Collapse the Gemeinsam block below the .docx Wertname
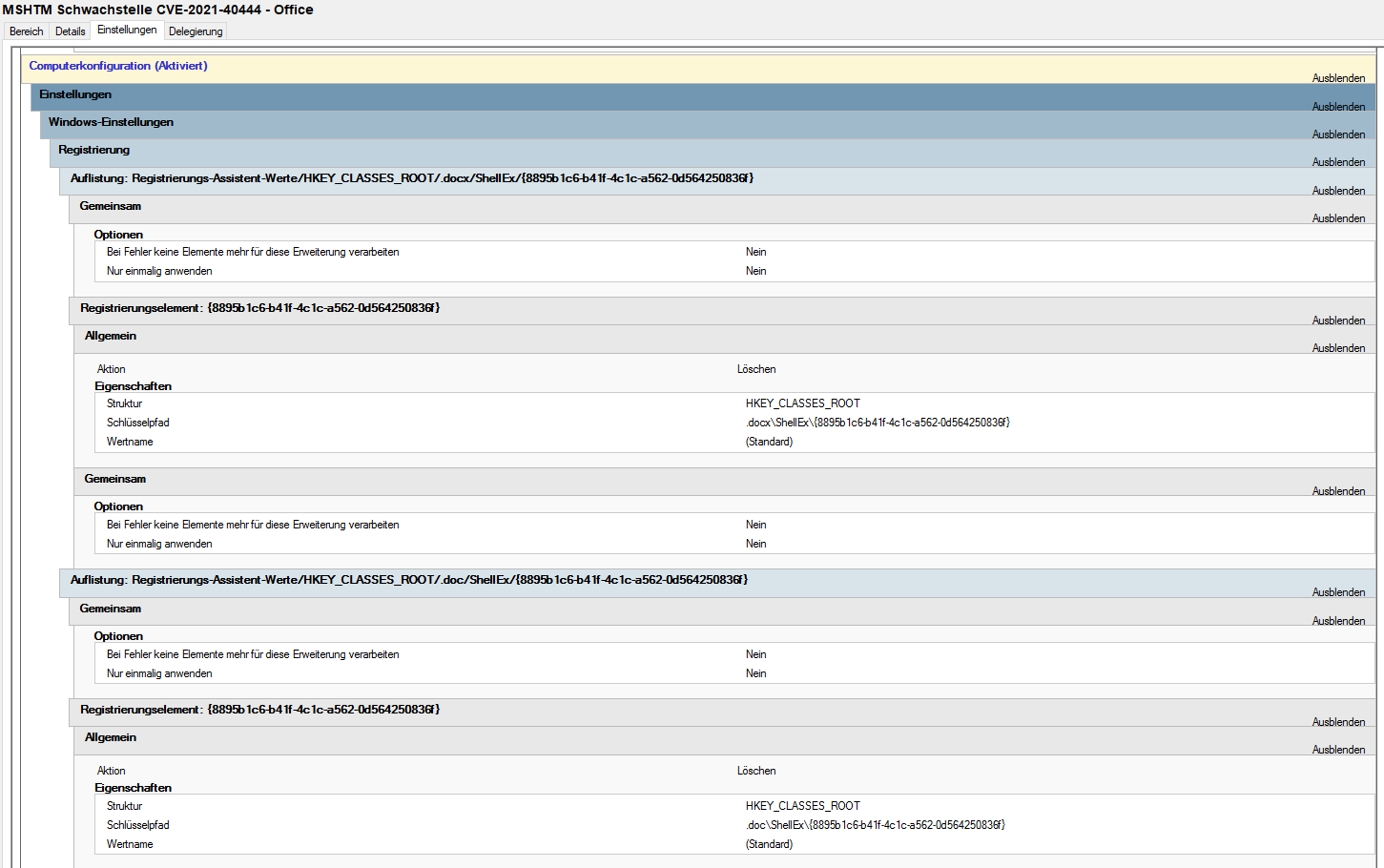This screenshot has width=1384, height=868. [1338, 491]
